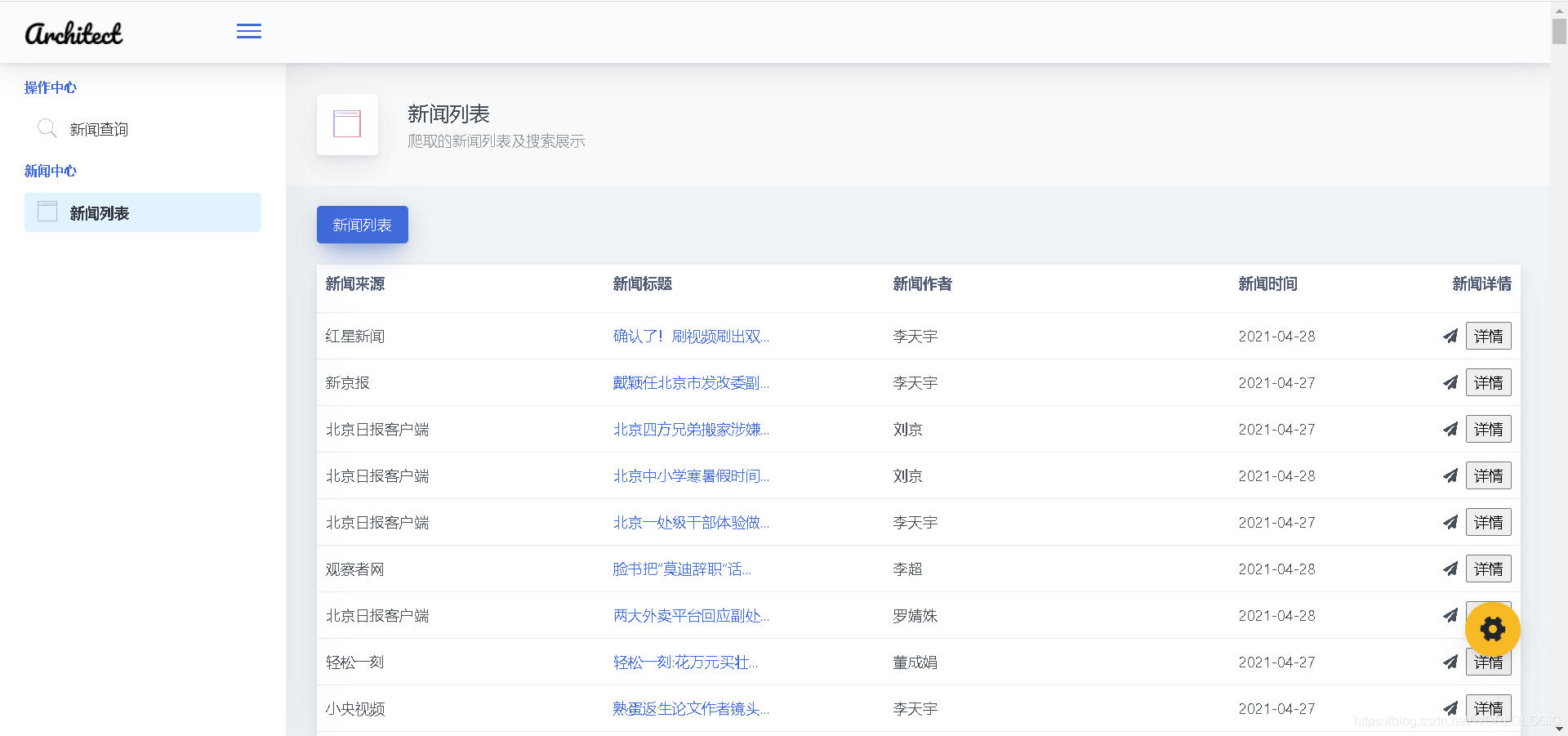The height and width of the screenshot is (736, 1568).
Task: Click the paper plane icon on the 红星新闻 row
Action: tap(1450, 336)
